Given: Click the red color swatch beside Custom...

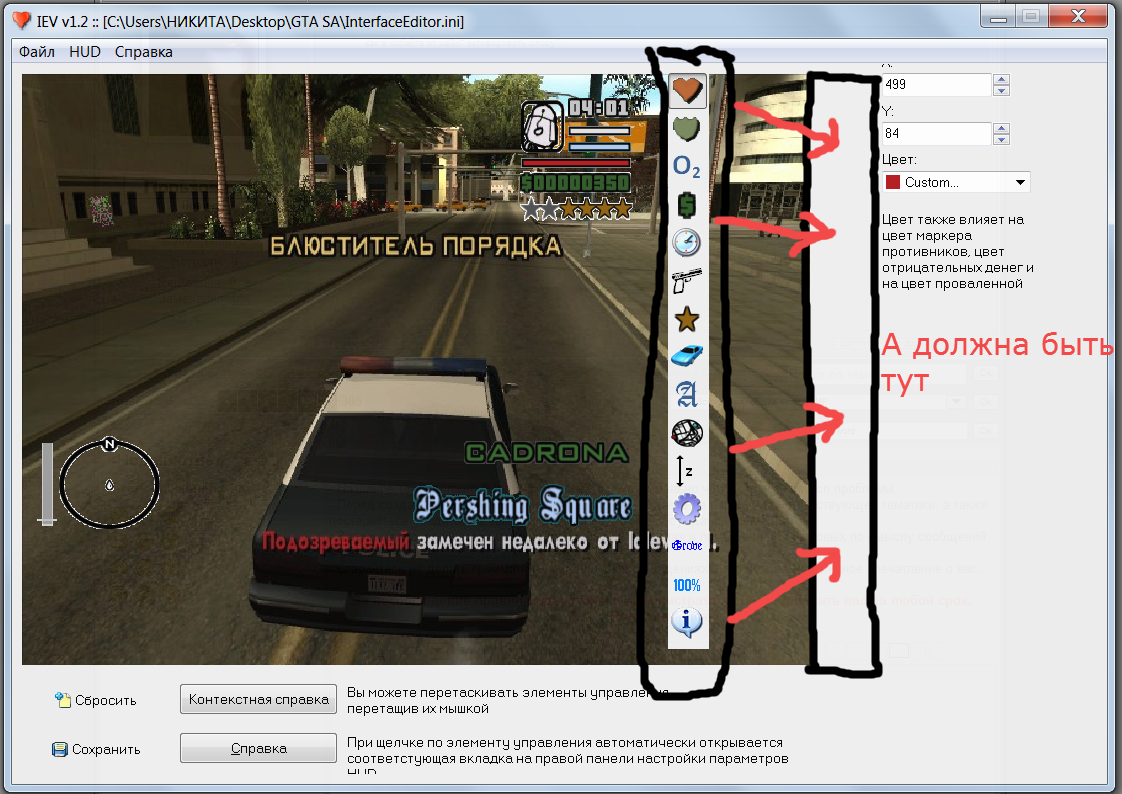Looking at the screenshot, I should coord(893,182).
